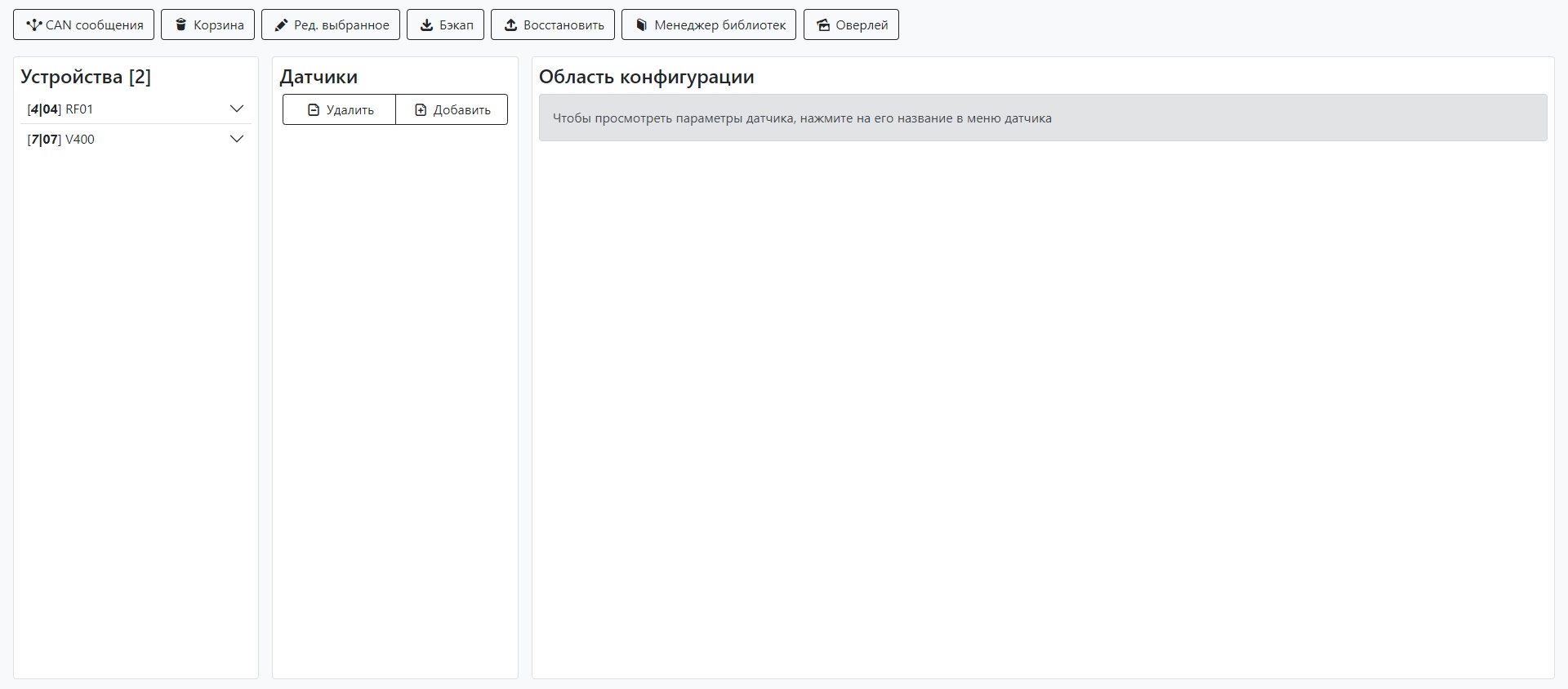Click the upload icon next to Восстановить
The height and width of the screenshot is (689, 1568).
pos(510,25)
